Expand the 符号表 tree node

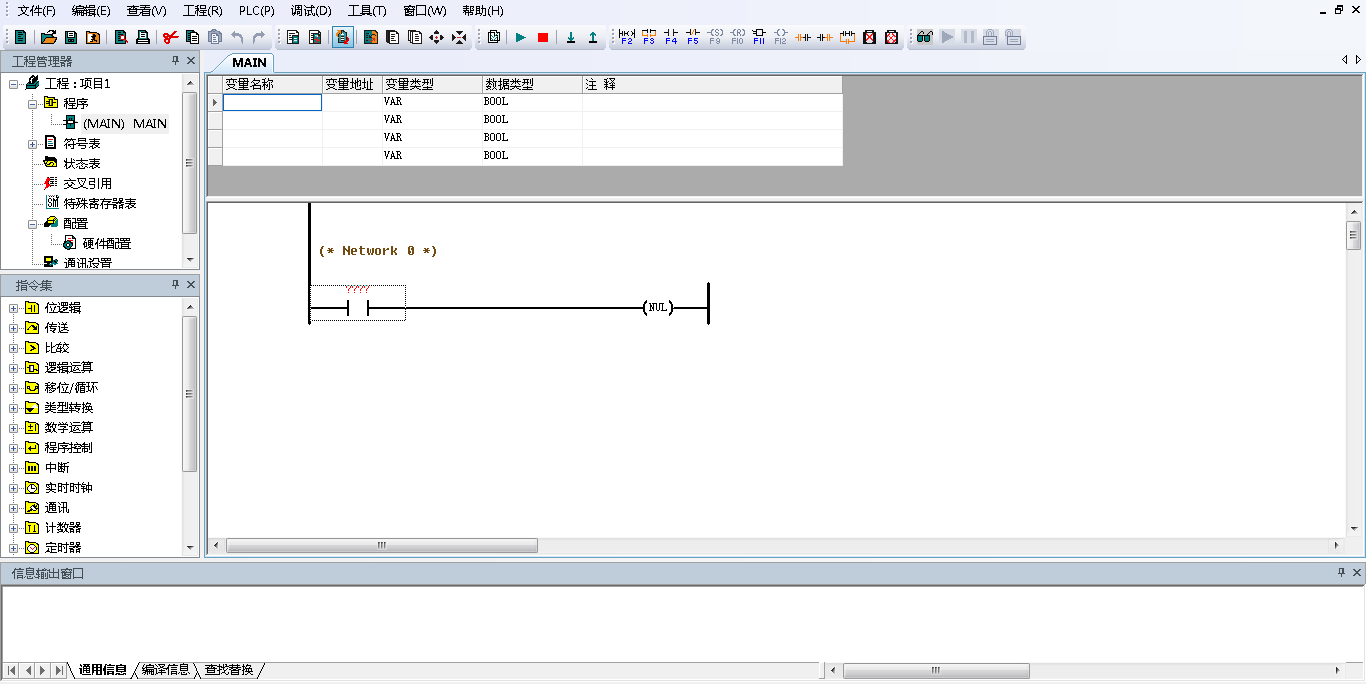(33, 144)
